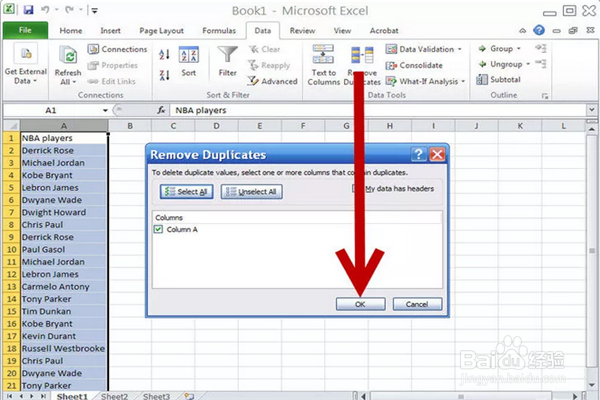Click Advanced filter option
This screenshot has height=400, width=600.
272,81
